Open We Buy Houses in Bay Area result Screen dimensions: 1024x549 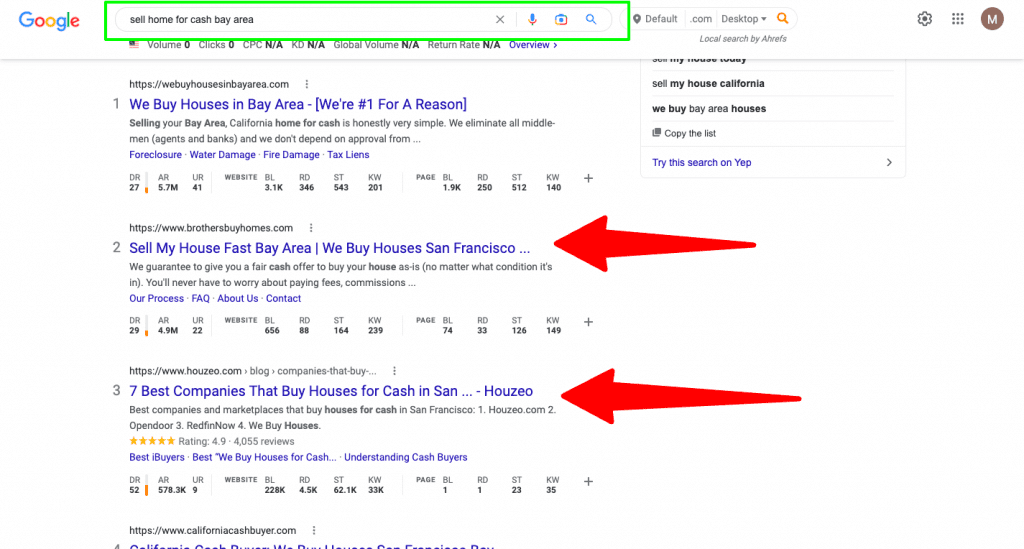[298, 104]
